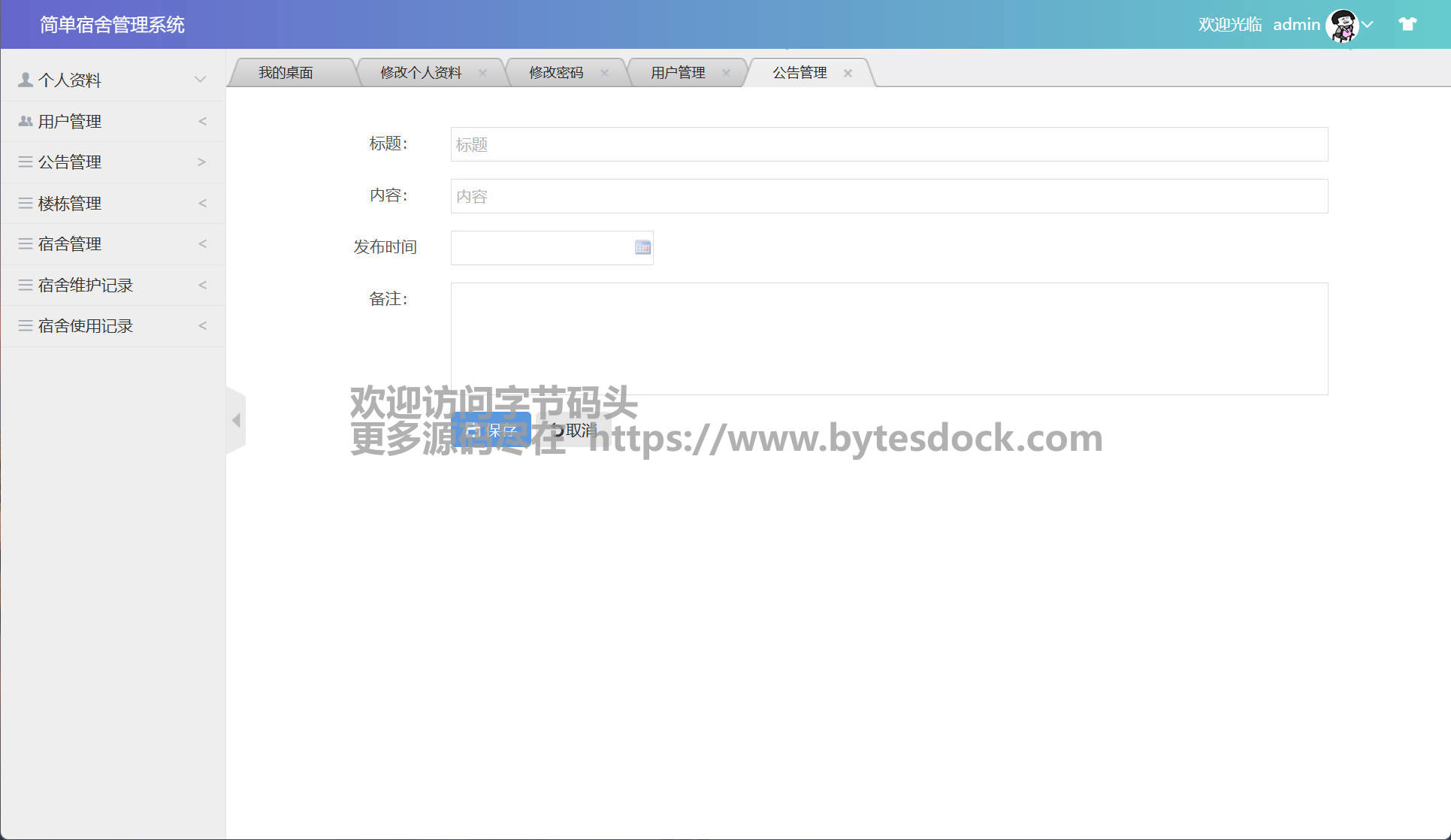
Task: Close the 修改密码 tab
Action: pos(604,73)
